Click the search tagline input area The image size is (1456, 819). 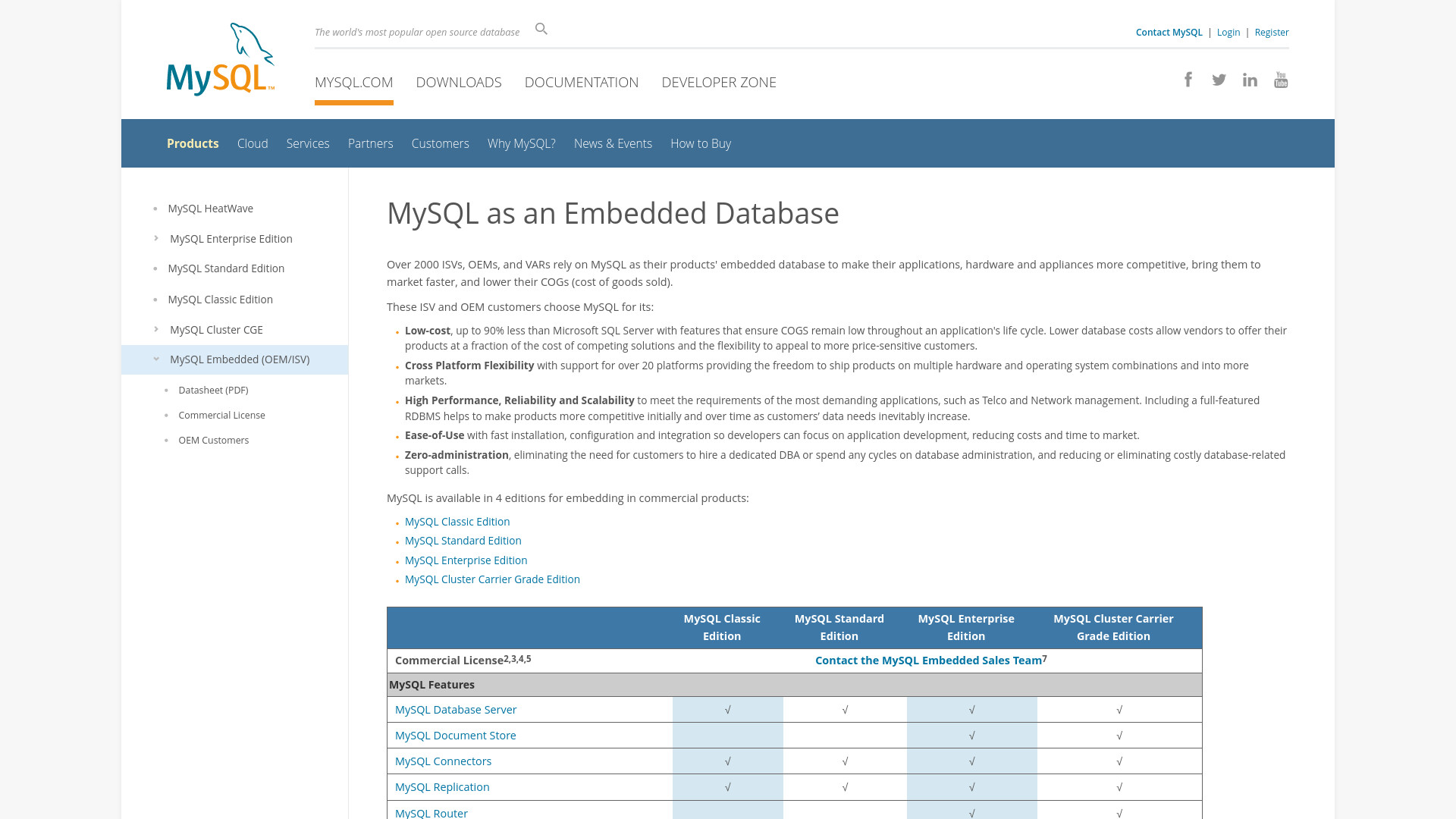click(417, 32)
